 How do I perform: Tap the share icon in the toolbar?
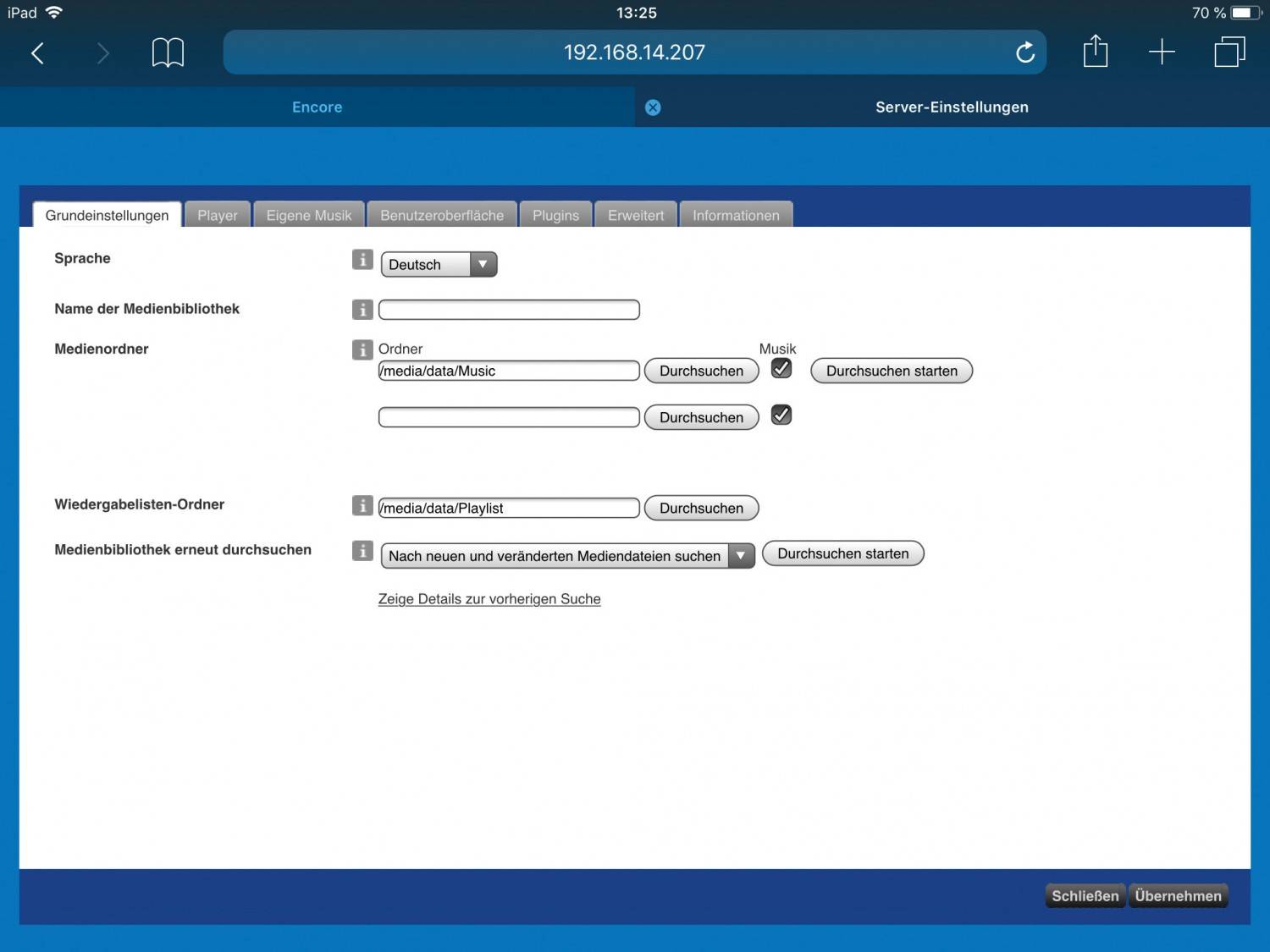tap(1095, 52)
